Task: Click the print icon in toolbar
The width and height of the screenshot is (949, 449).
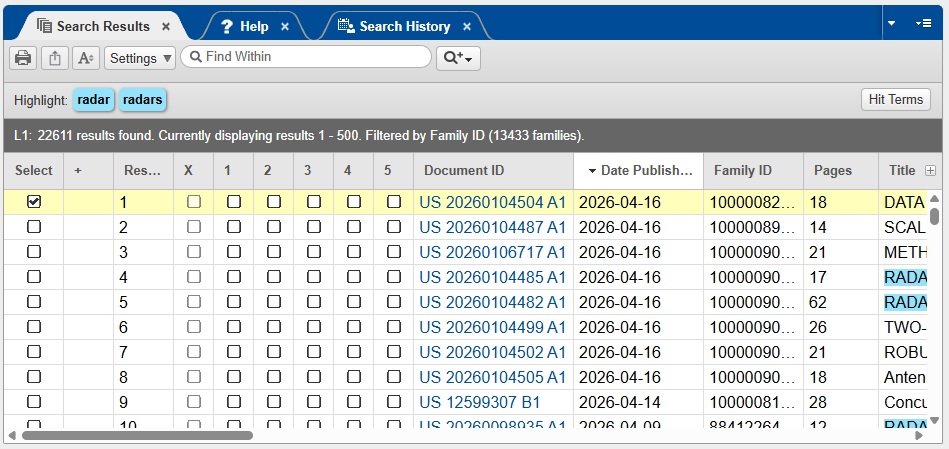Action: click(23, 58)
